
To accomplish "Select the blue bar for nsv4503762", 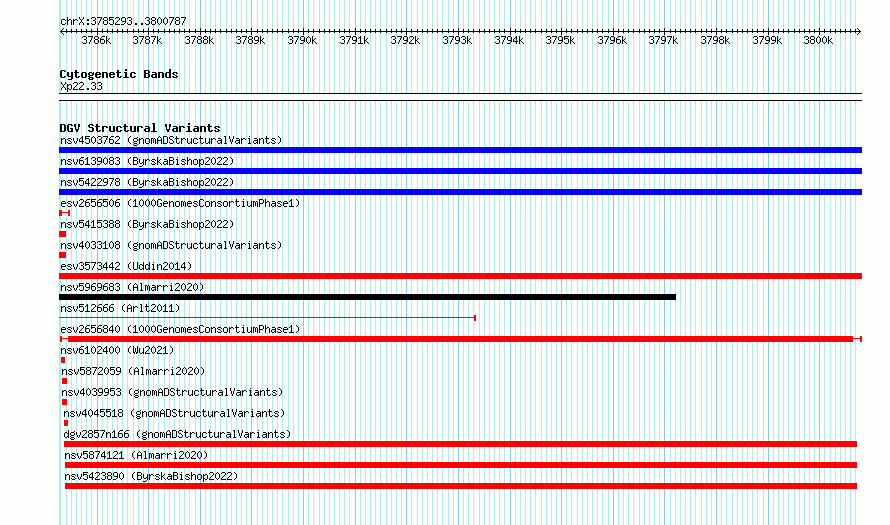I will pos(460,150).
